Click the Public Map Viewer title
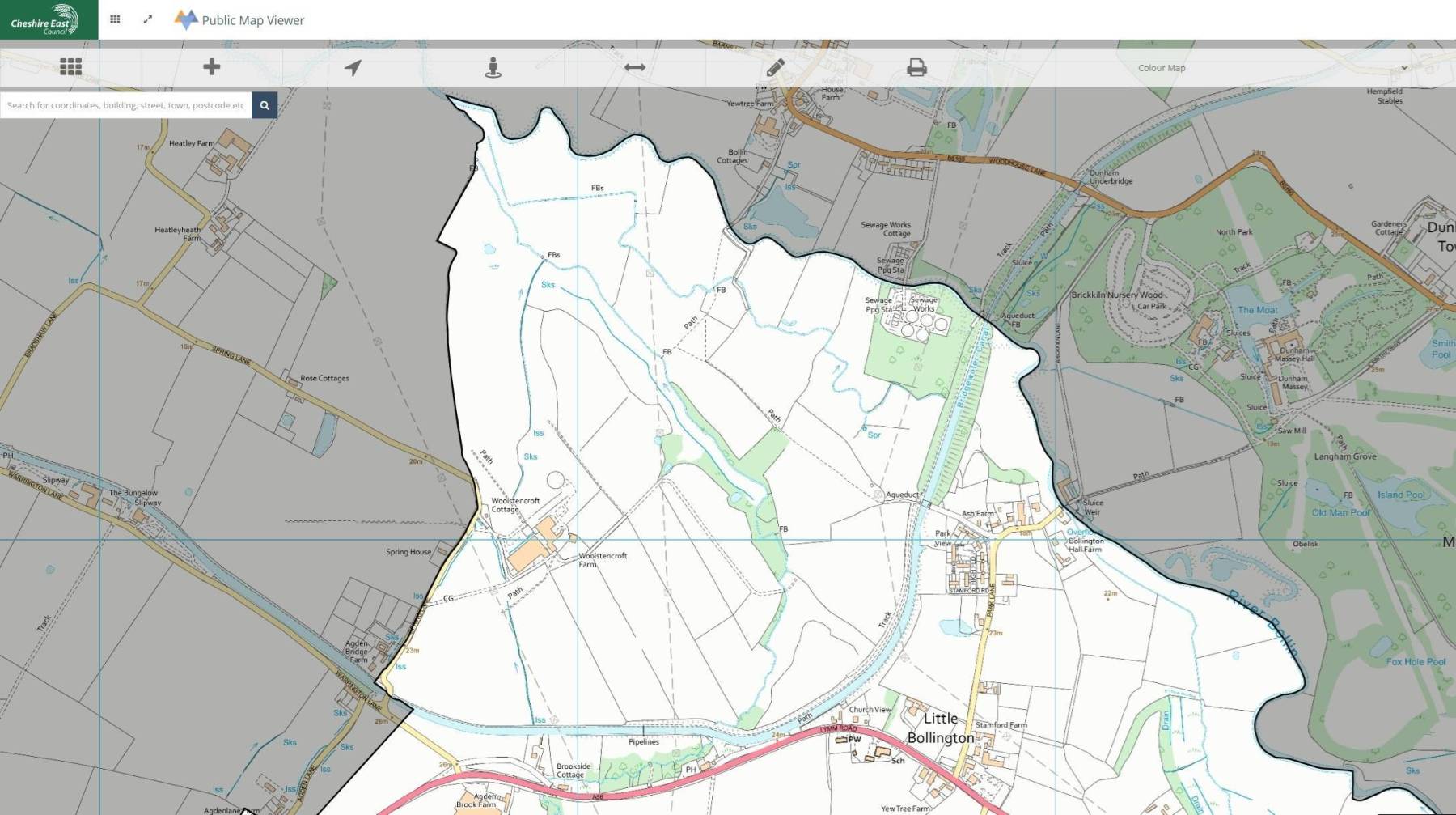The width and height of the screenshot is (1456, 815). [x=252, y=19]
